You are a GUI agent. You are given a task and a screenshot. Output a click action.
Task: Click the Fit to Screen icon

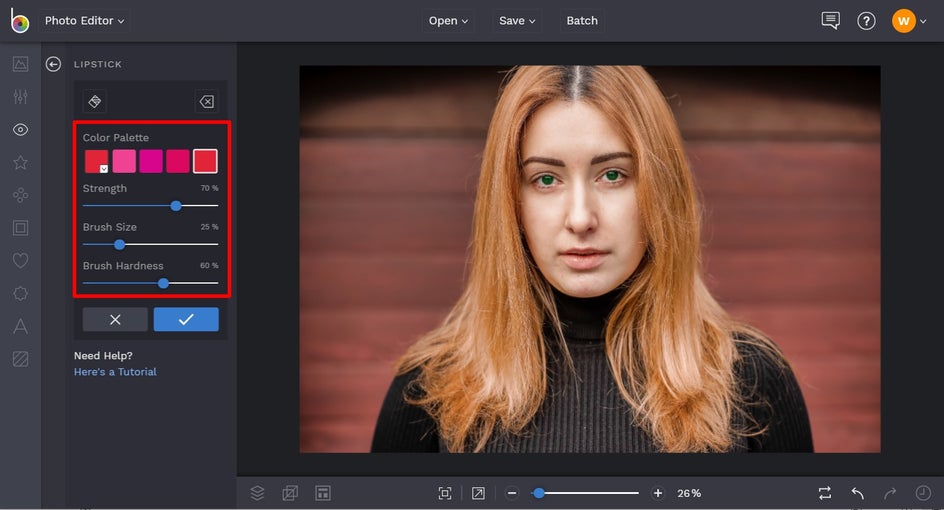click(445, 493)
